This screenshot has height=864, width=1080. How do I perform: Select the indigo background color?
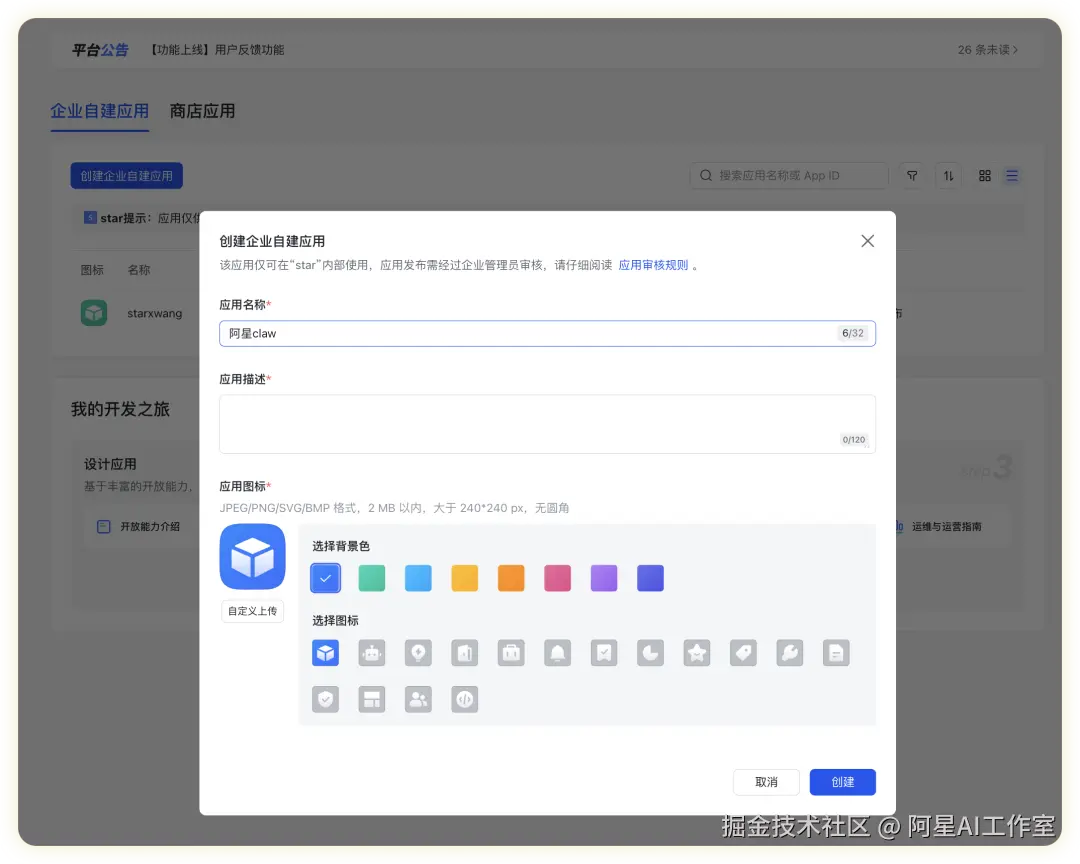click(650, 578)
